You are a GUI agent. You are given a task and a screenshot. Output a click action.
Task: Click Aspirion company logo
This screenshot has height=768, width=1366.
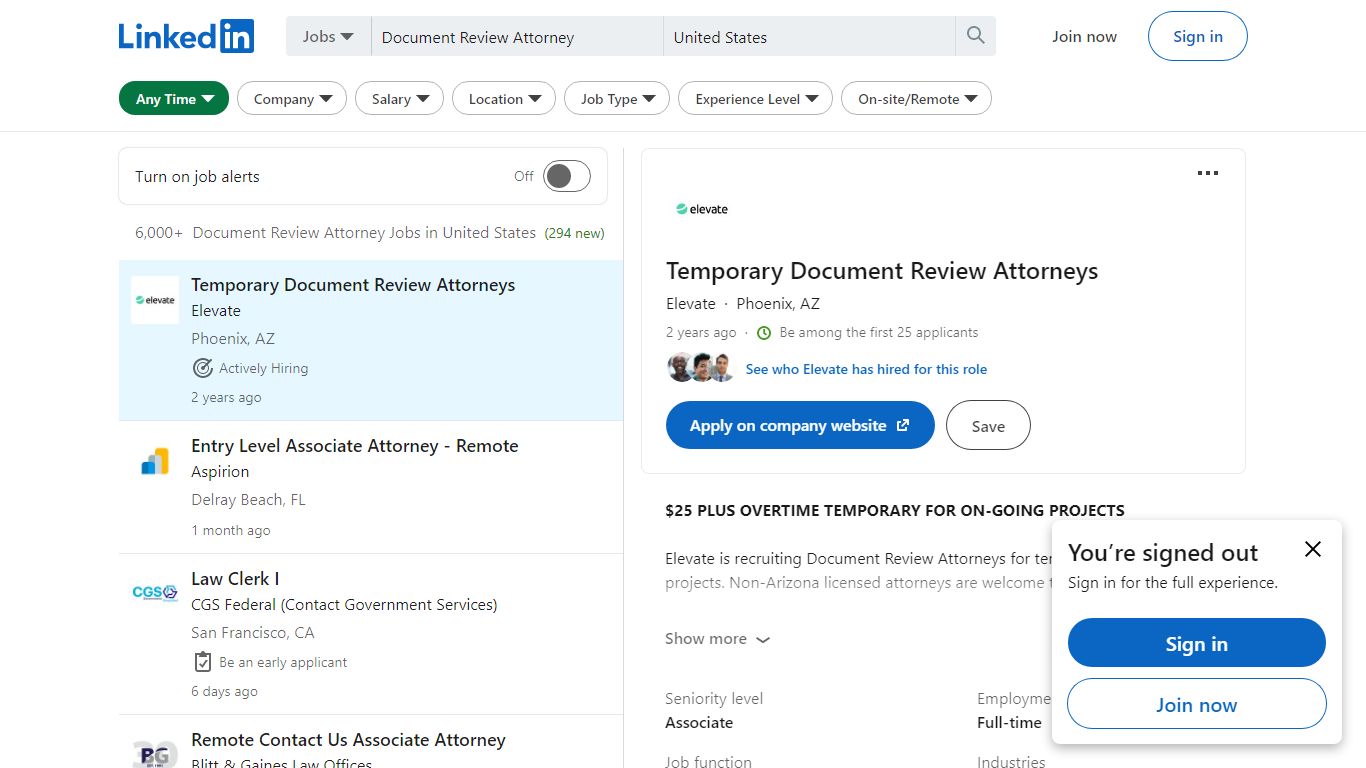pos(155,461)
